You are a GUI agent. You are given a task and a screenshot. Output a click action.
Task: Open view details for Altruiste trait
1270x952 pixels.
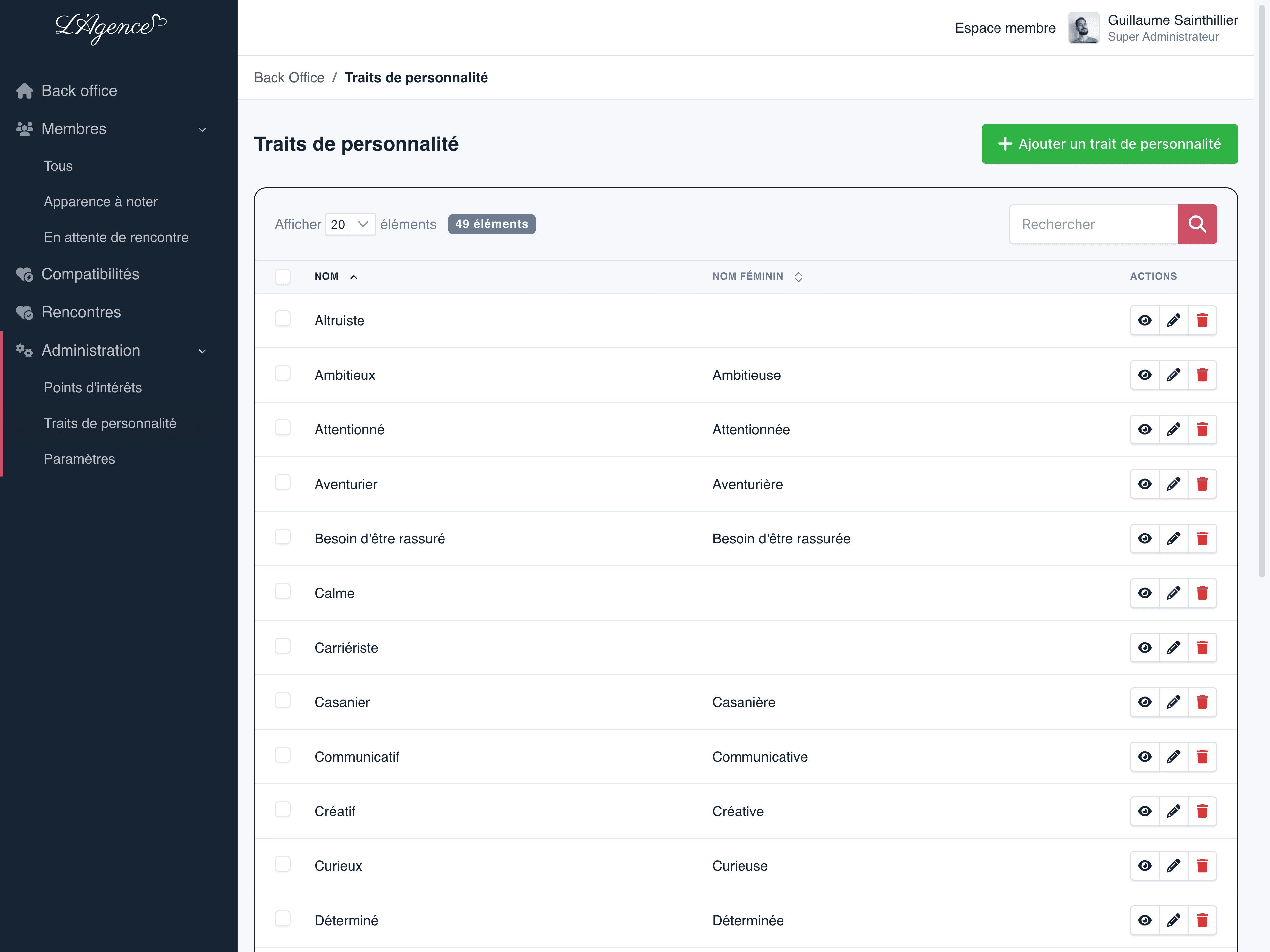coord(1144,320)
